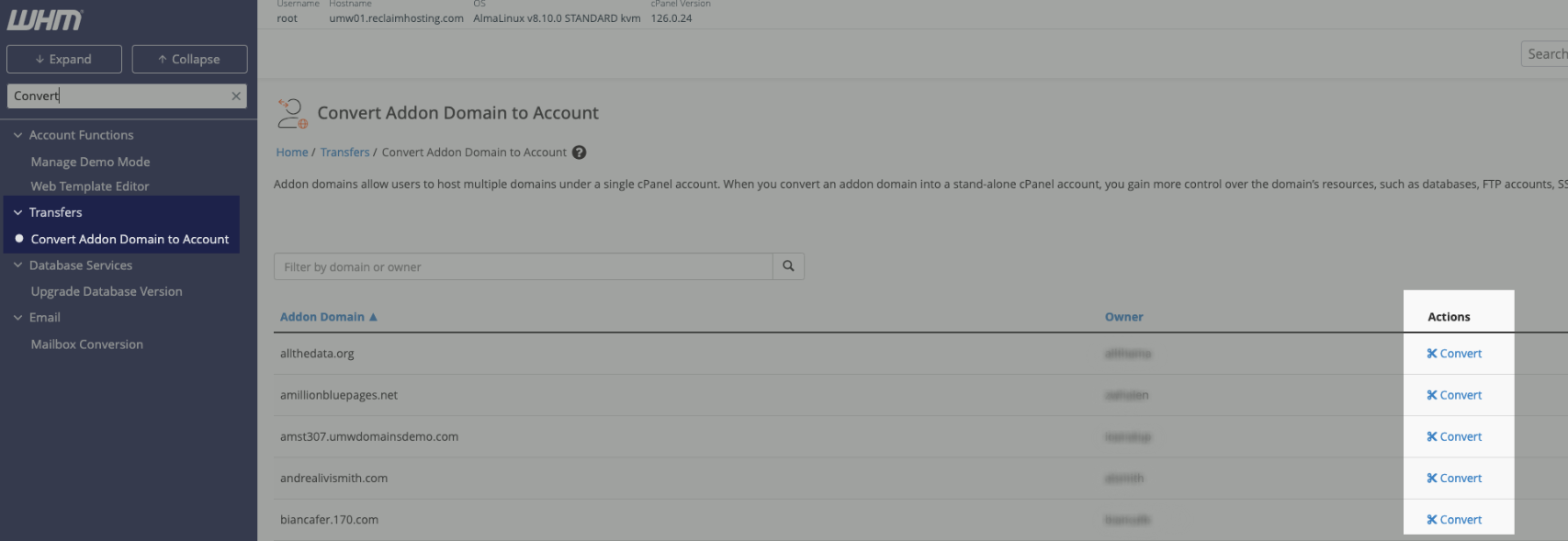Convert the andrealivismith.com addon domain
Viewport: 1568px width, 541px height.
(1454, 478)
